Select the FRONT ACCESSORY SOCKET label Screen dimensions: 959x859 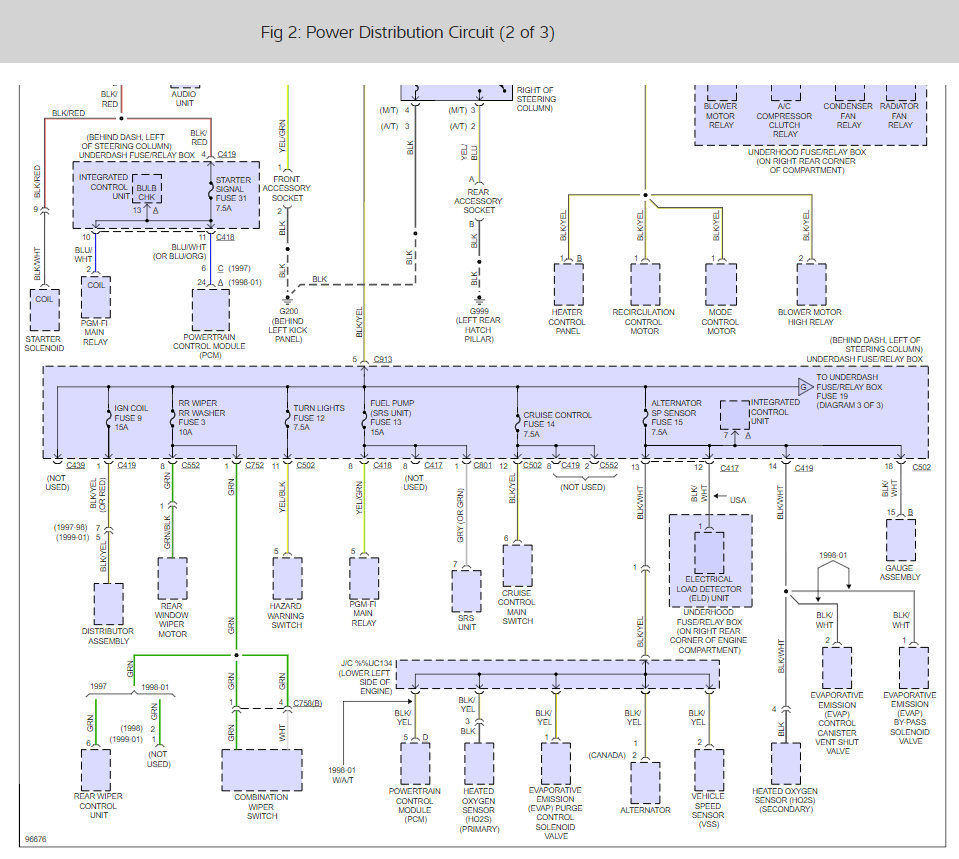point(286,188)
